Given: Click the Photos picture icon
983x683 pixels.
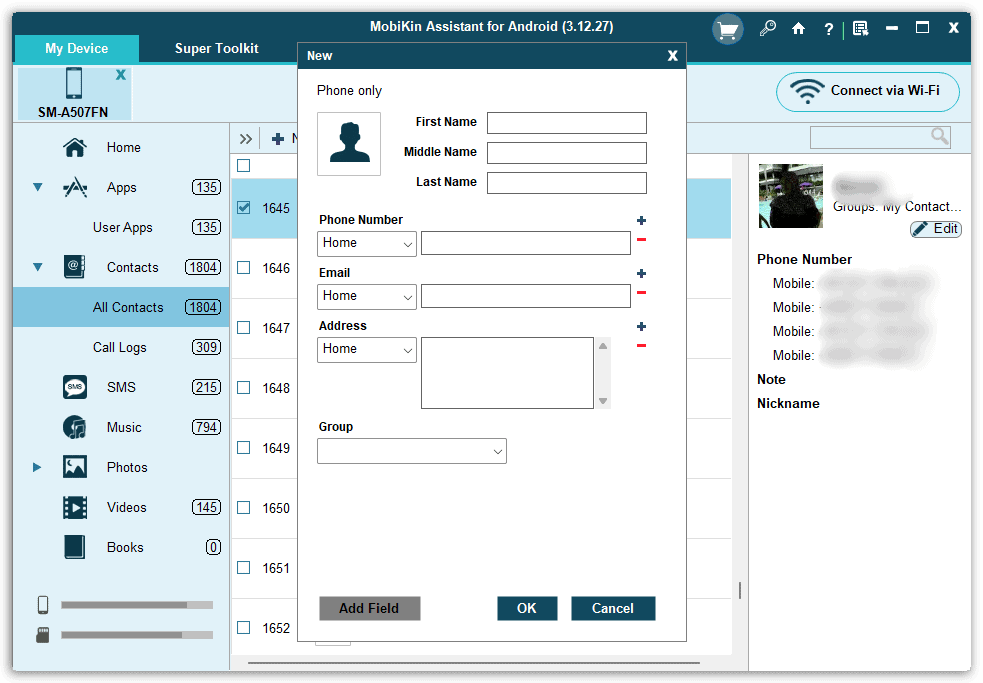Looking at the screenshot, I should pyautogui.click(x=75, y=467).
